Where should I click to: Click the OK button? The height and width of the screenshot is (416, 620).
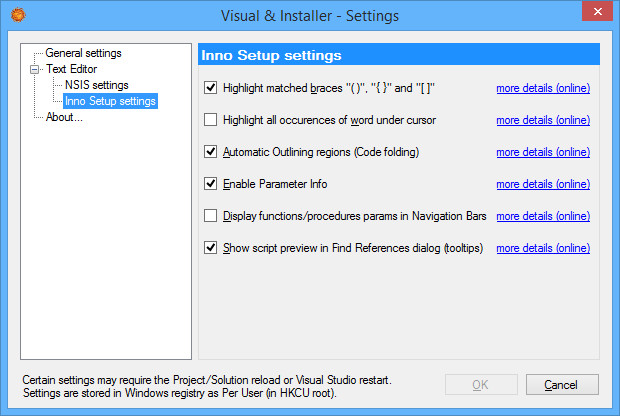481,384
